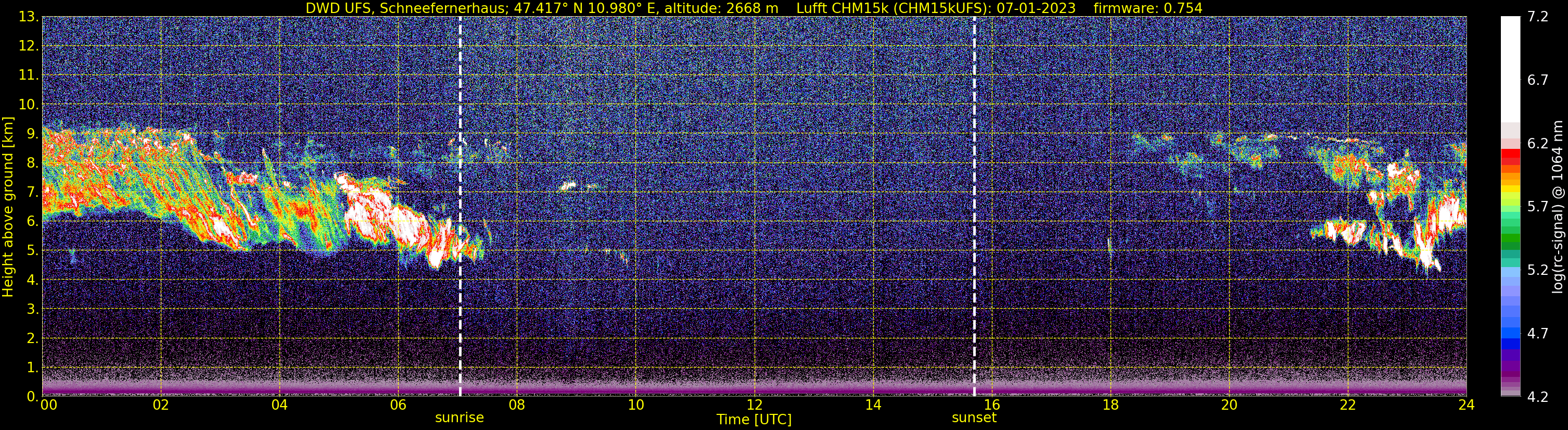Click the height axis tick '2.'
The width and height of the screenshot is (1568, 430).
32,339
